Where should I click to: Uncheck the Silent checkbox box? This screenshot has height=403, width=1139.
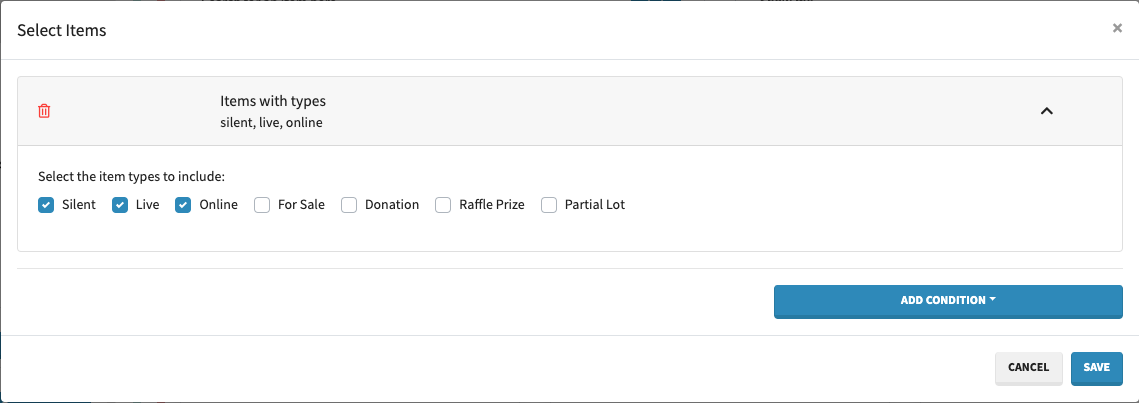[46, 205]
